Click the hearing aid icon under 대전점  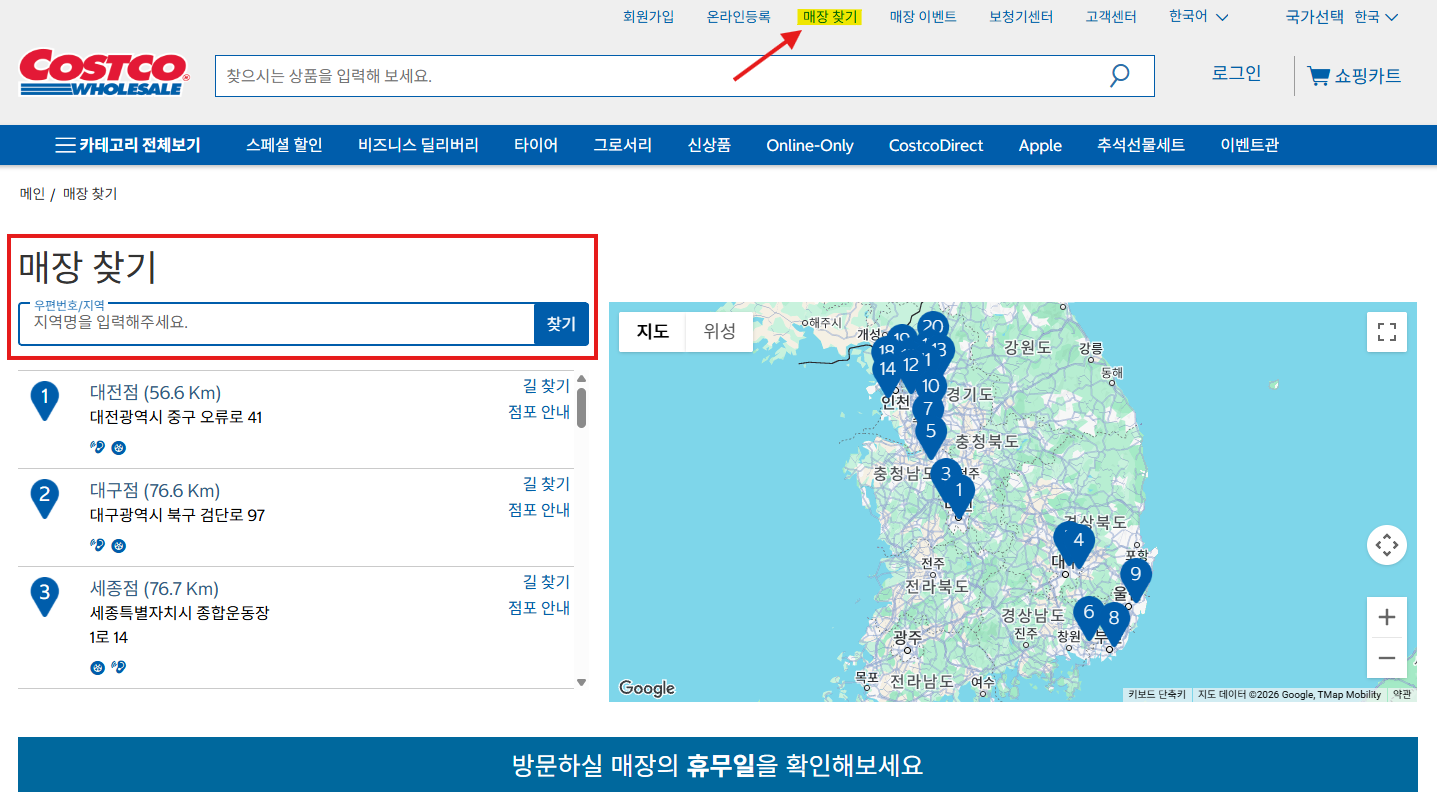98,447
